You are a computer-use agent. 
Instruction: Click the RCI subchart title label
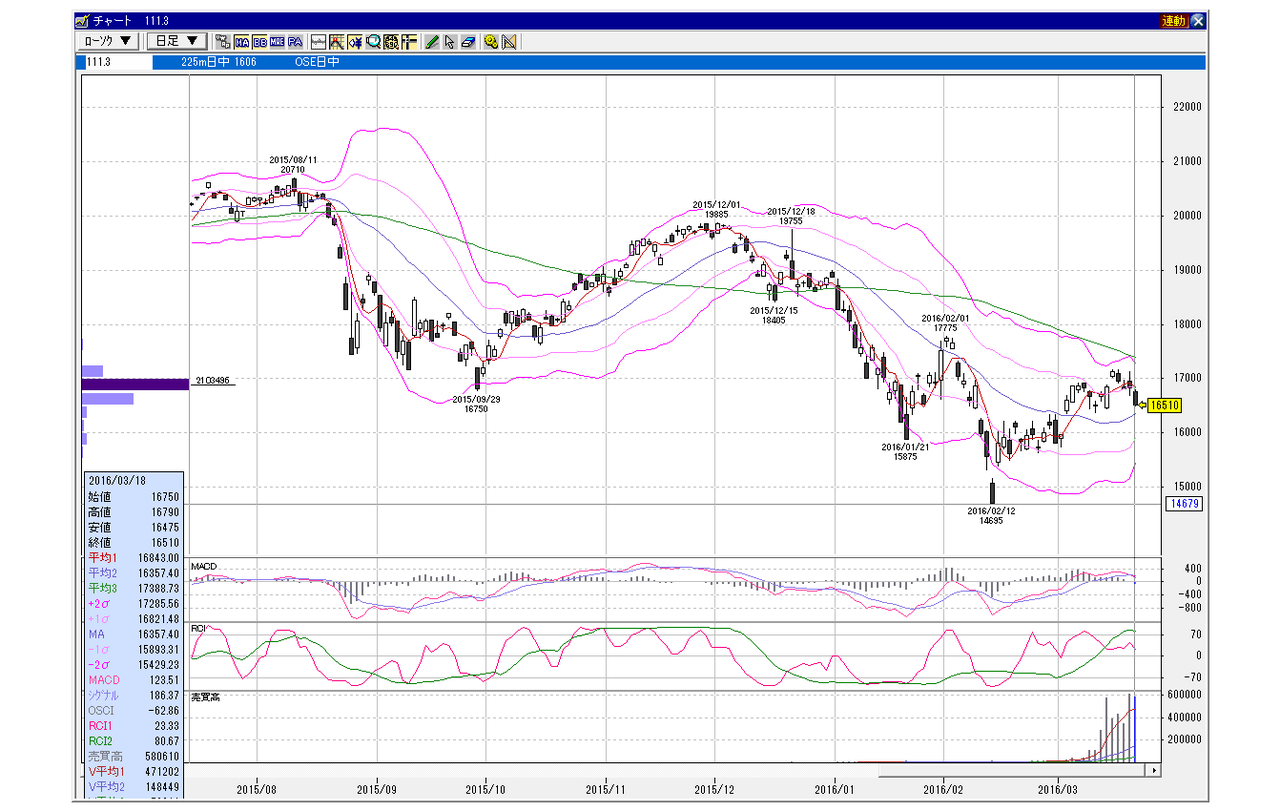(199, 630)
